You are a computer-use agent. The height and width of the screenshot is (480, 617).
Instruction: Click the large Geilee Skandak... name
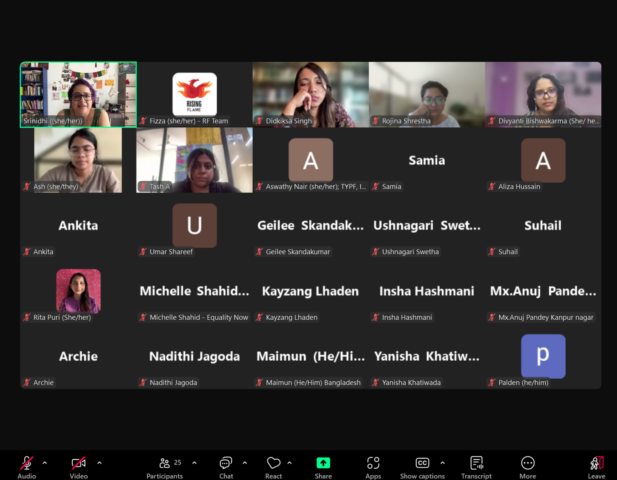click(x=310, y=225)
